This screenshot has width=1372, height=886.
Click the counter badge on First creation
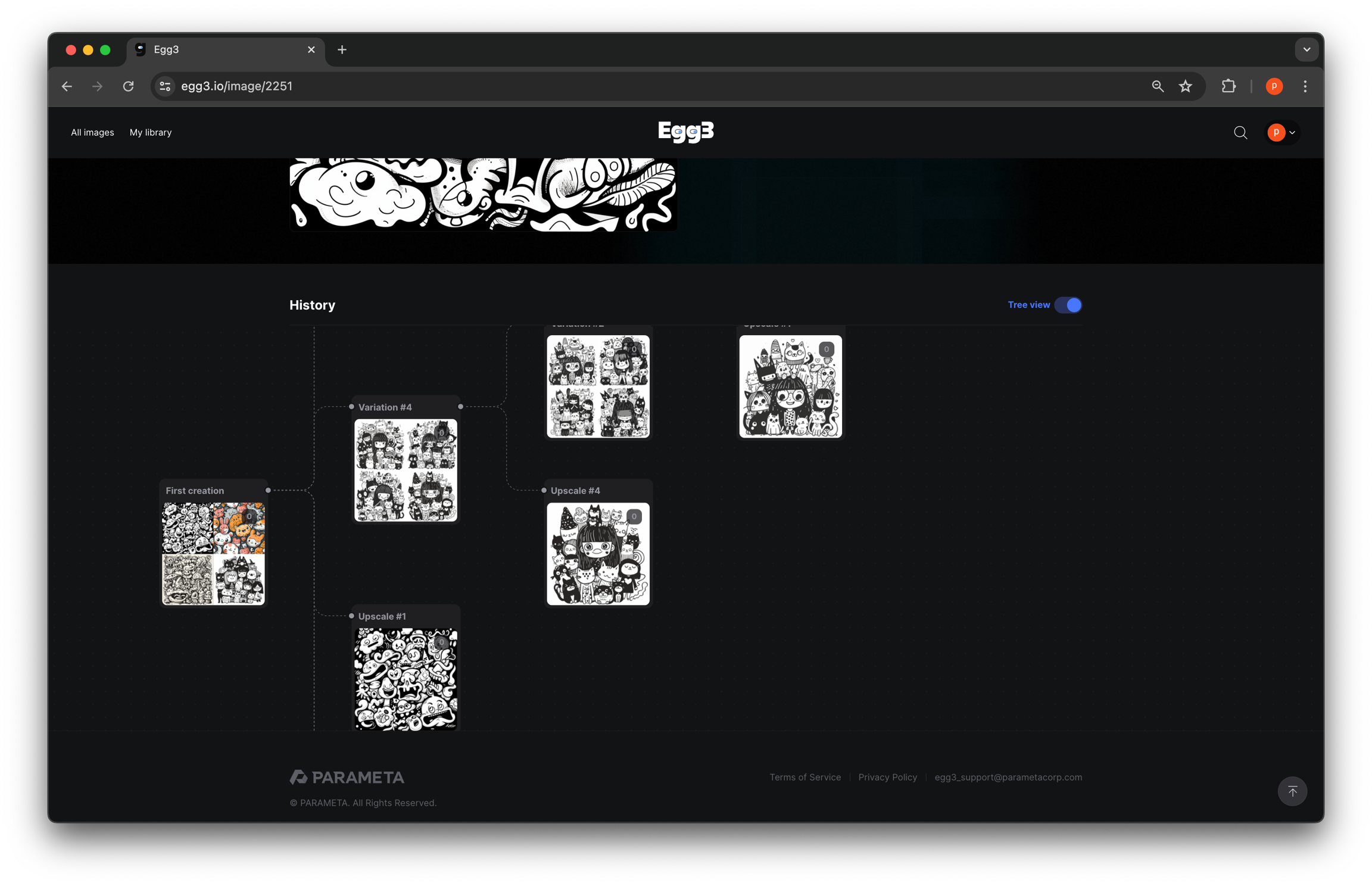pos(250,517)
